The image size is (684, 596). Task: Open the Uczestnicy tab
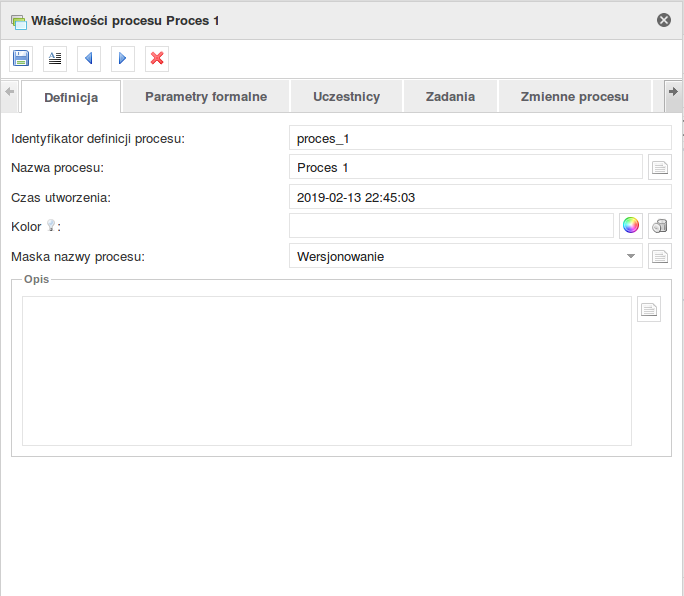[346, 96]
